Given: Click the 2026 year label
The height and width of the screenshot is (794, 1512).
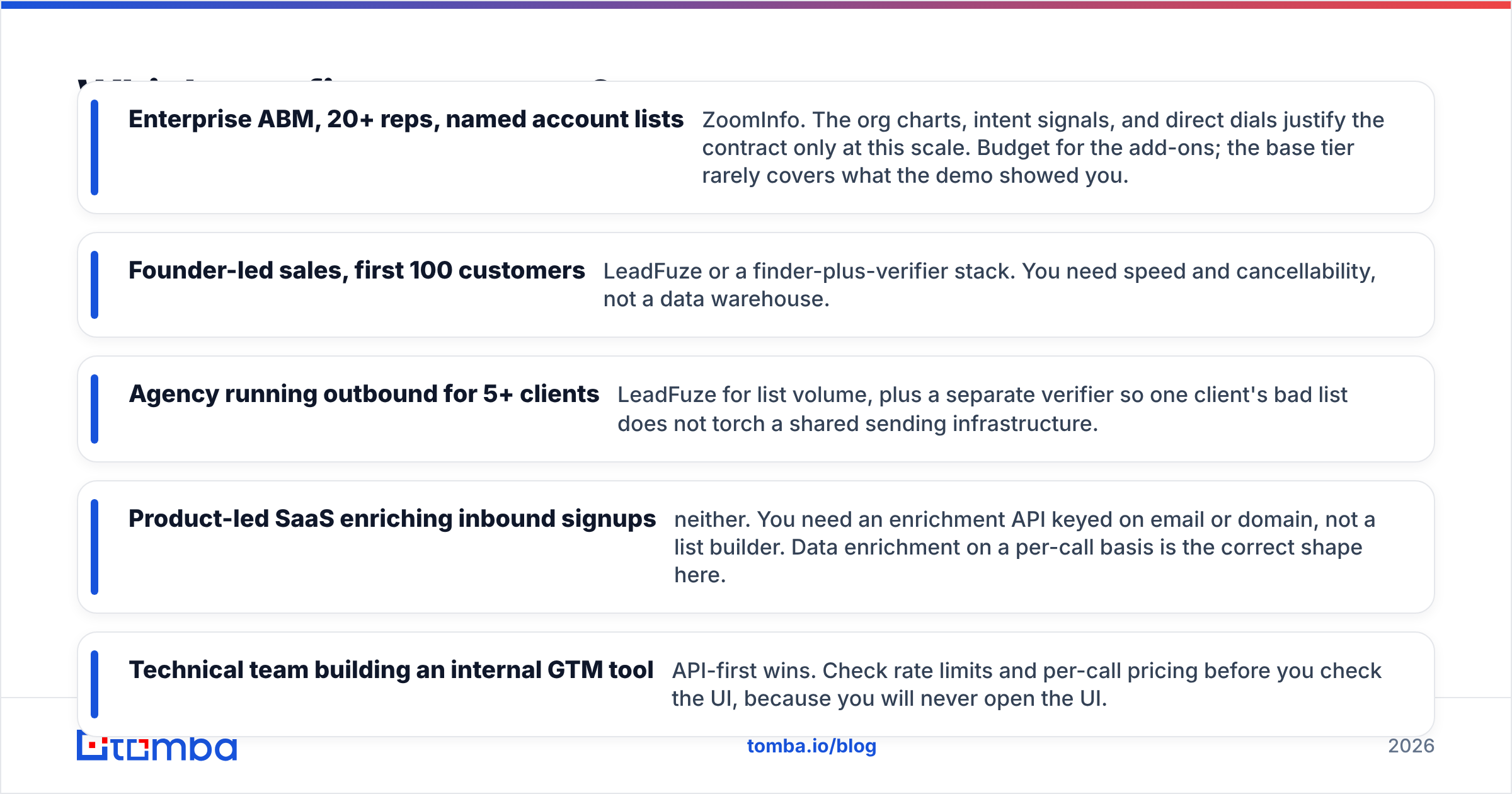Looking at the screenshot, I should [x=1411, y=746].
